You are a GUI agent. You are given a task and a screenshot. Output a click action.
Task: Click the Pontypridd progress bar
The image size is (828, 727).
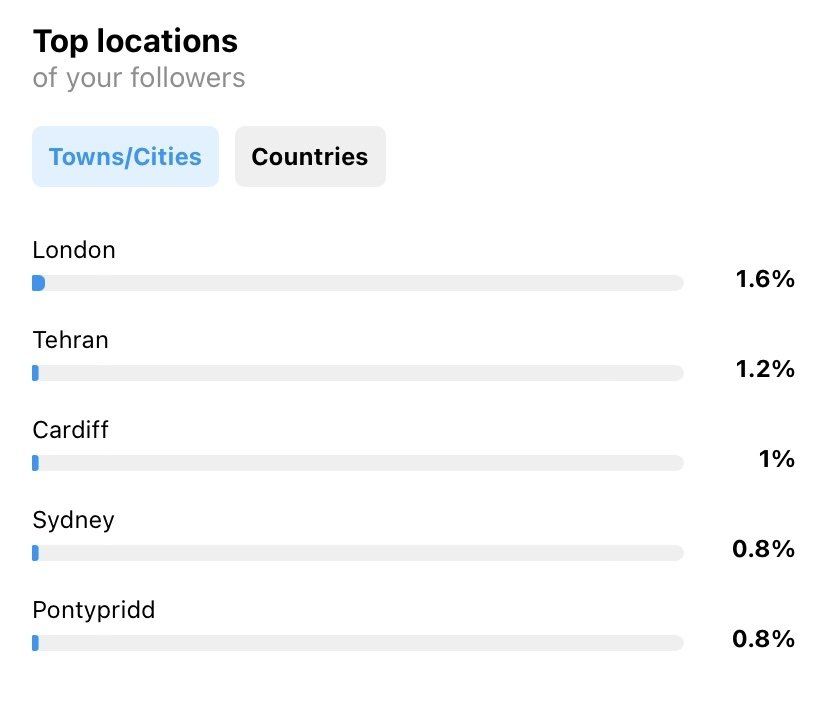tap(358, 643)
